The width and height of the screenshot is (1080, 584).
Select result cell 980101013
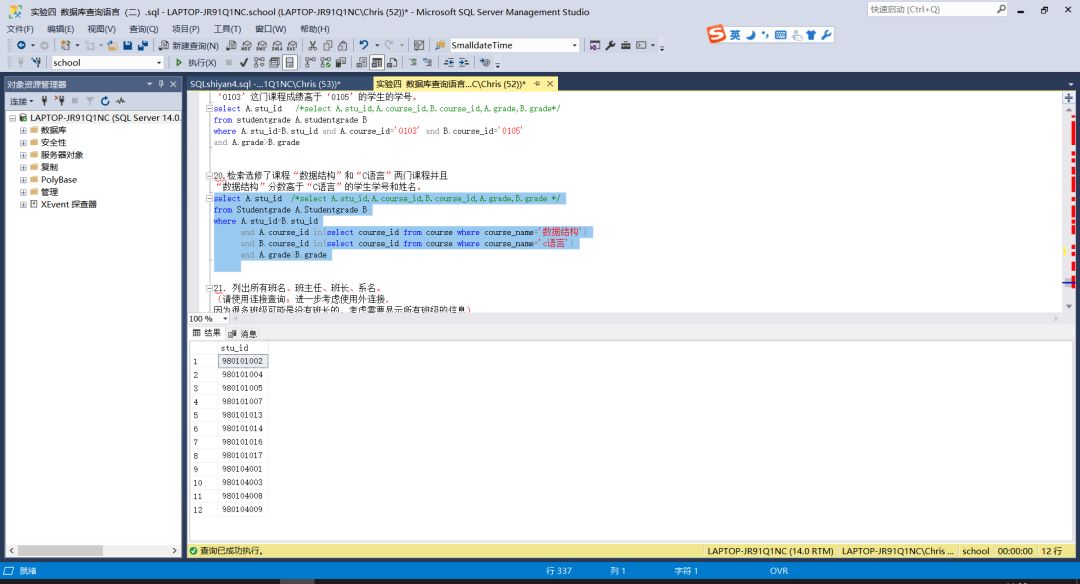242,415
